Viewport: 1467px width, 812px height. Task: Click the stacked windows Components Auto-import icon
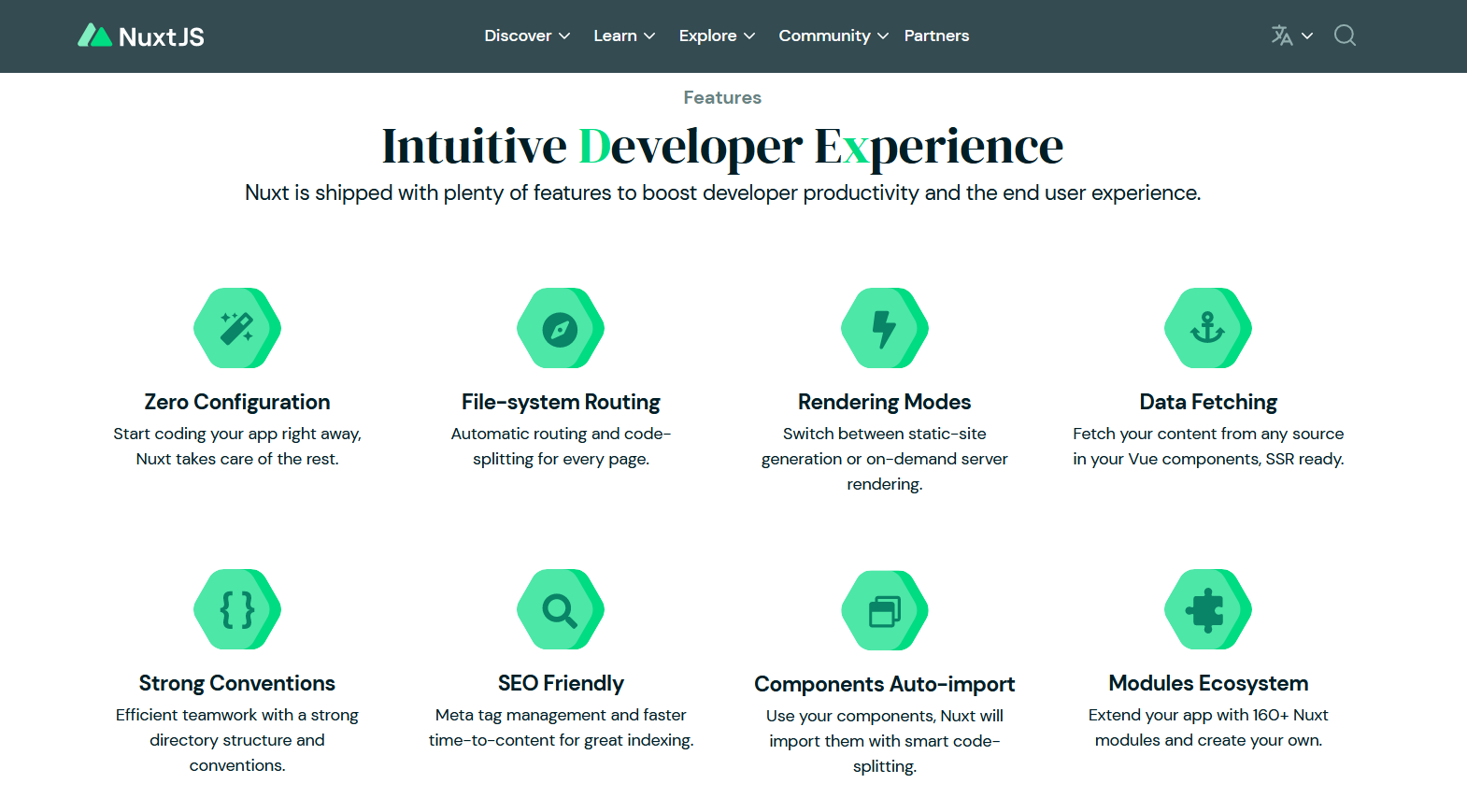[x=885, y=610]
